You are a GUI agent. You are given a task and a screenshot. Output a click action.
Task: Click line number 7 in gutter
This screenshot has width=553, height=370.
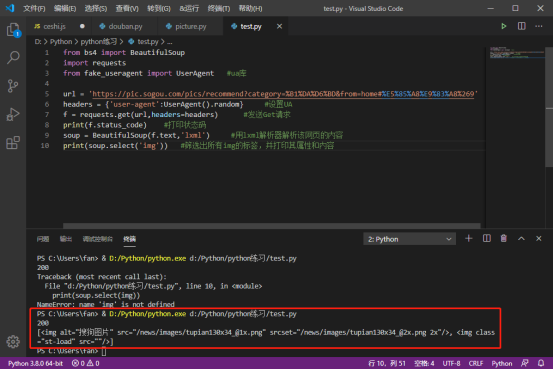click(x=47, y=115)
